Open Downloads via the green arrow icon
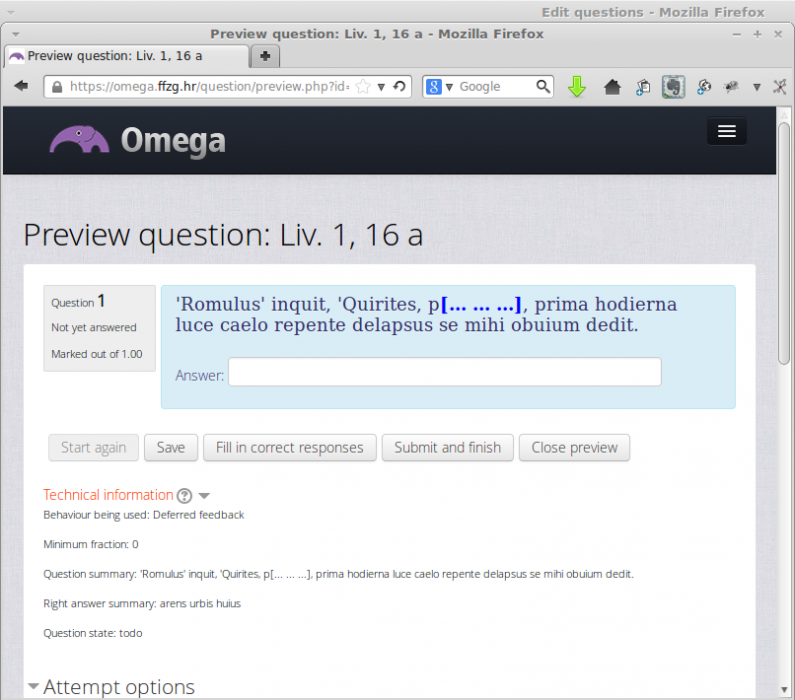Viewport: 795px width, 700px height. [576, 87]
